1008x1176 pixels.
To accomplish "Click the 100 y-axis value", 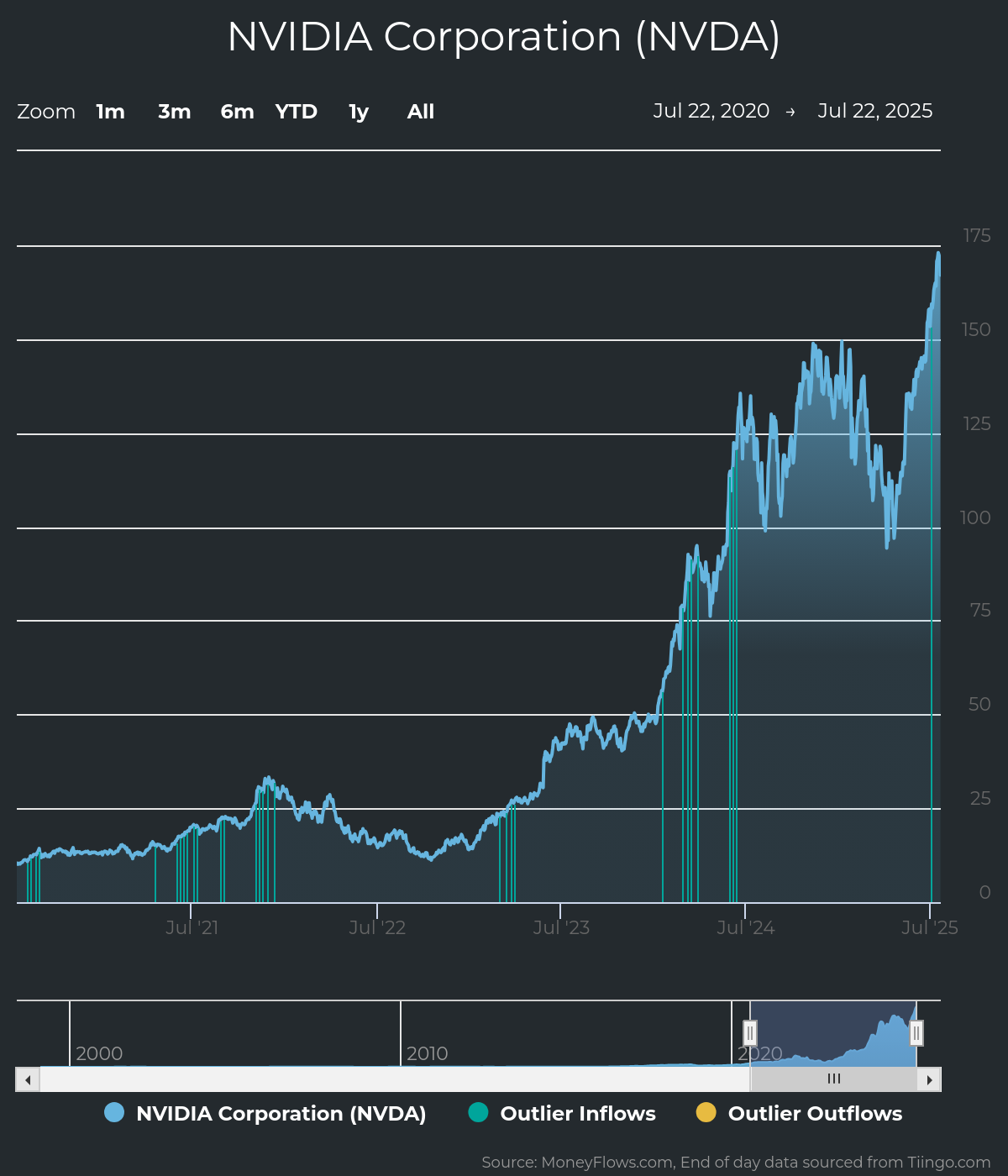I will click(976, 518).
